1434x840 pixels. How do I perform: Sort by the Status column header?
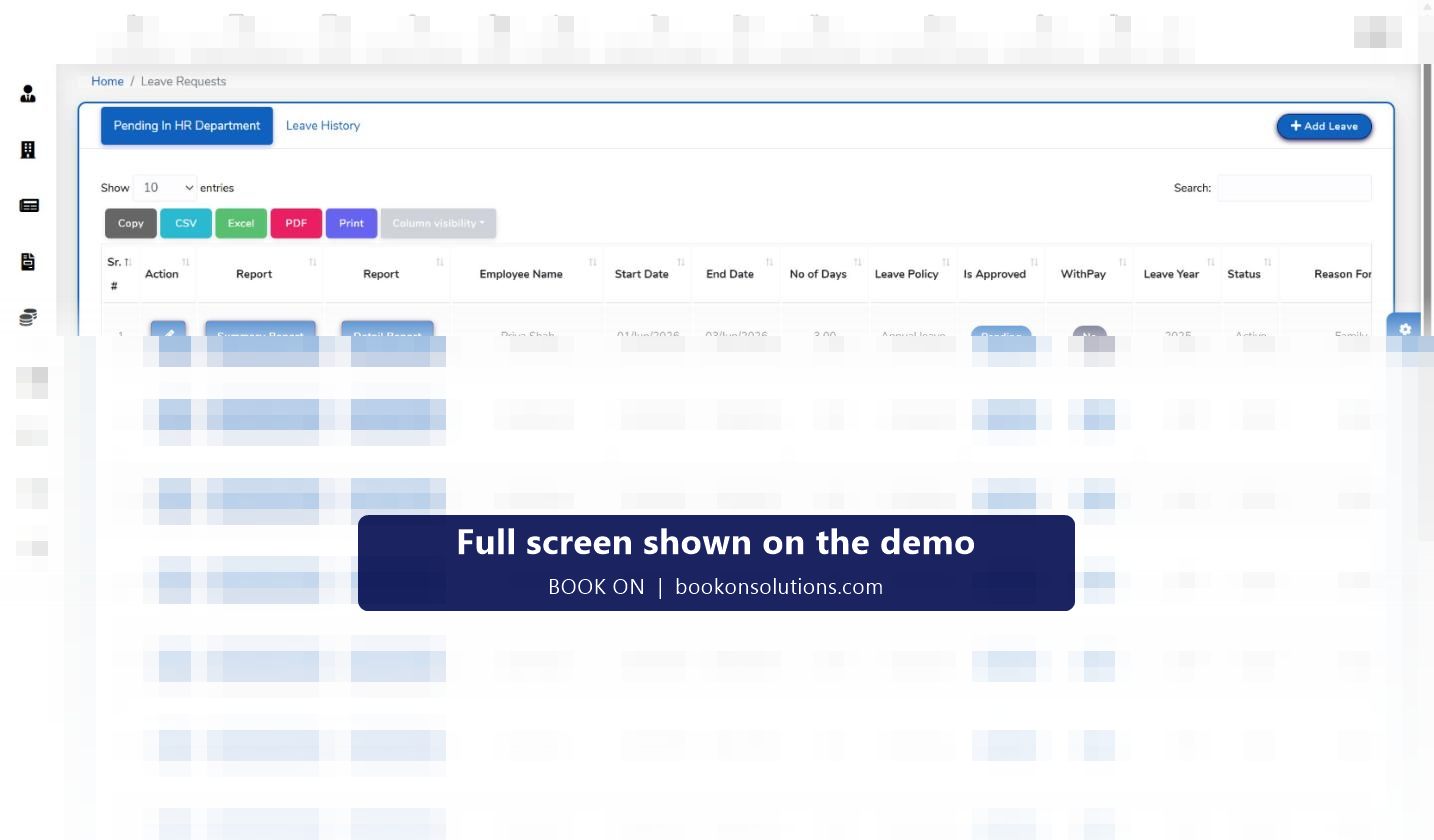click(1250, 273)
